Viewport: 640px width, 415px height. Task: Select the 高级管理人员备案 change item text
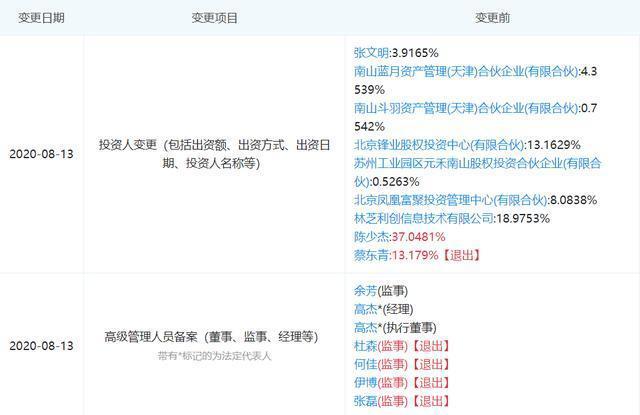pyautogui.click(x=211, y=337)
